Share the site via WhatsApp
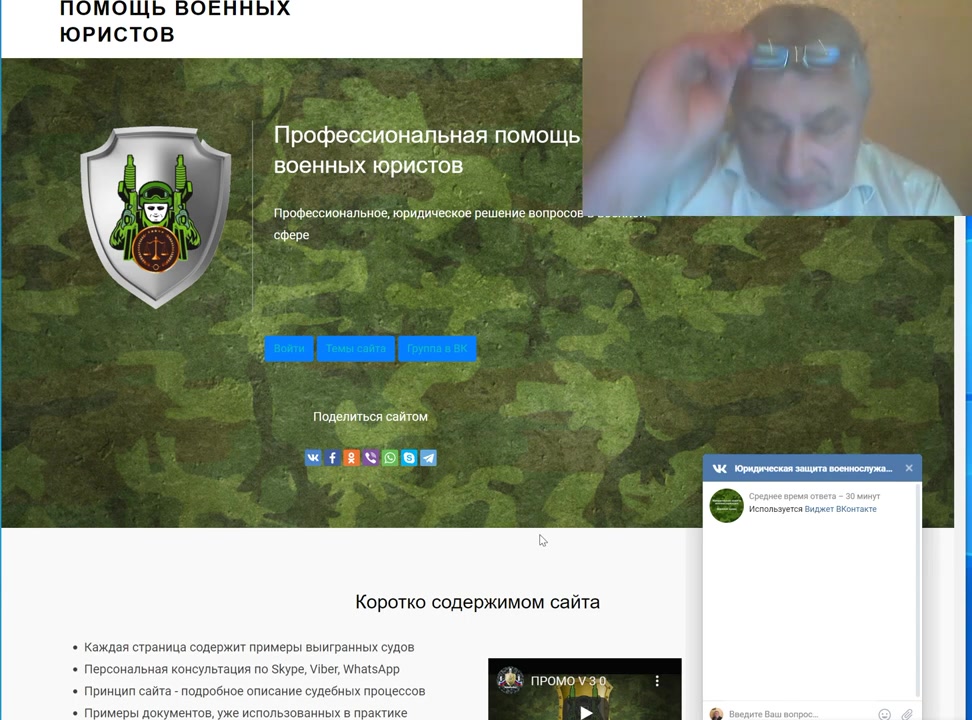This screenshot has height=720, width=972. (x=390, y=458)
